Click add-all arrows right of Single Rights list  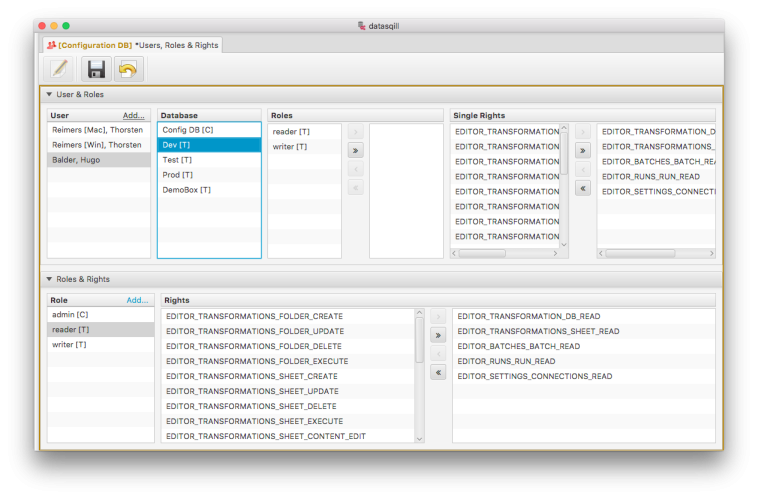point(583,150)
